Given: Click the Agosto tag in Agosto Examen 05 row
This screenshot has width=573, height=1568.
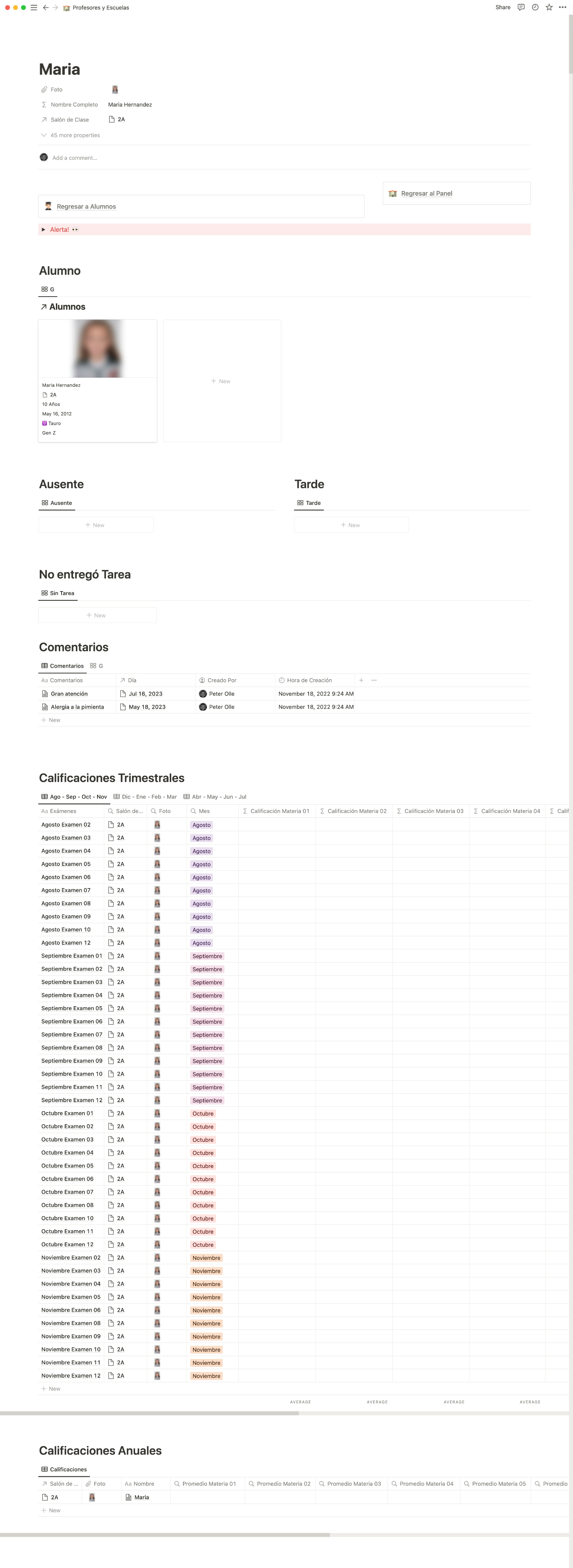Looking at the screenshot, I should 202,865.
